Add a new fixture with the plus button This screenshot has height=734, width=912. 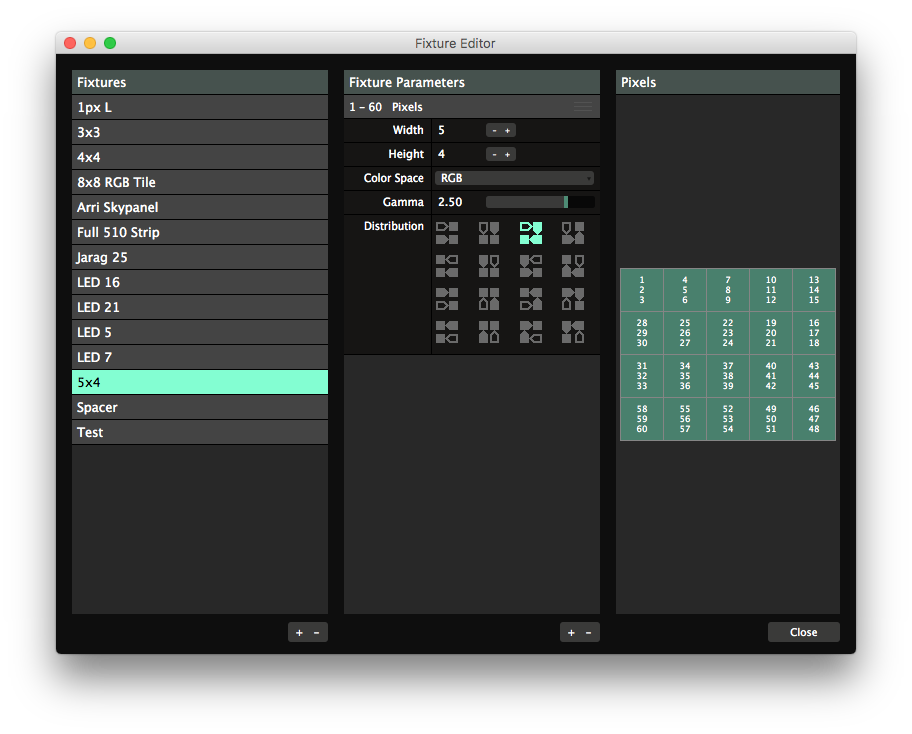click(x=299, y=632)
